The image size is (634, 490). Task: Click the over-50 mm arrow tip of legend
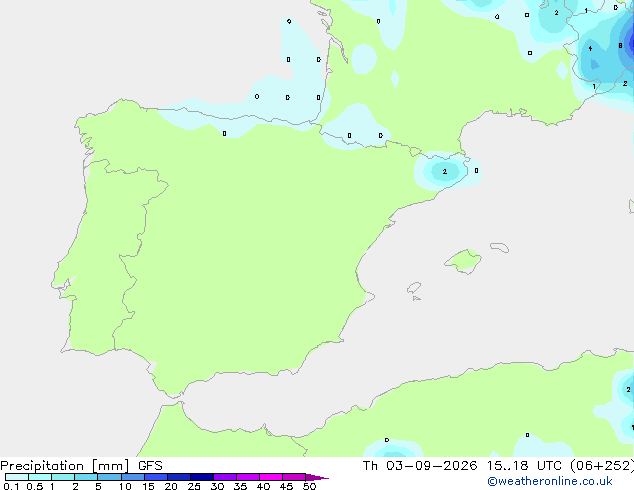[x=317, y=477]
